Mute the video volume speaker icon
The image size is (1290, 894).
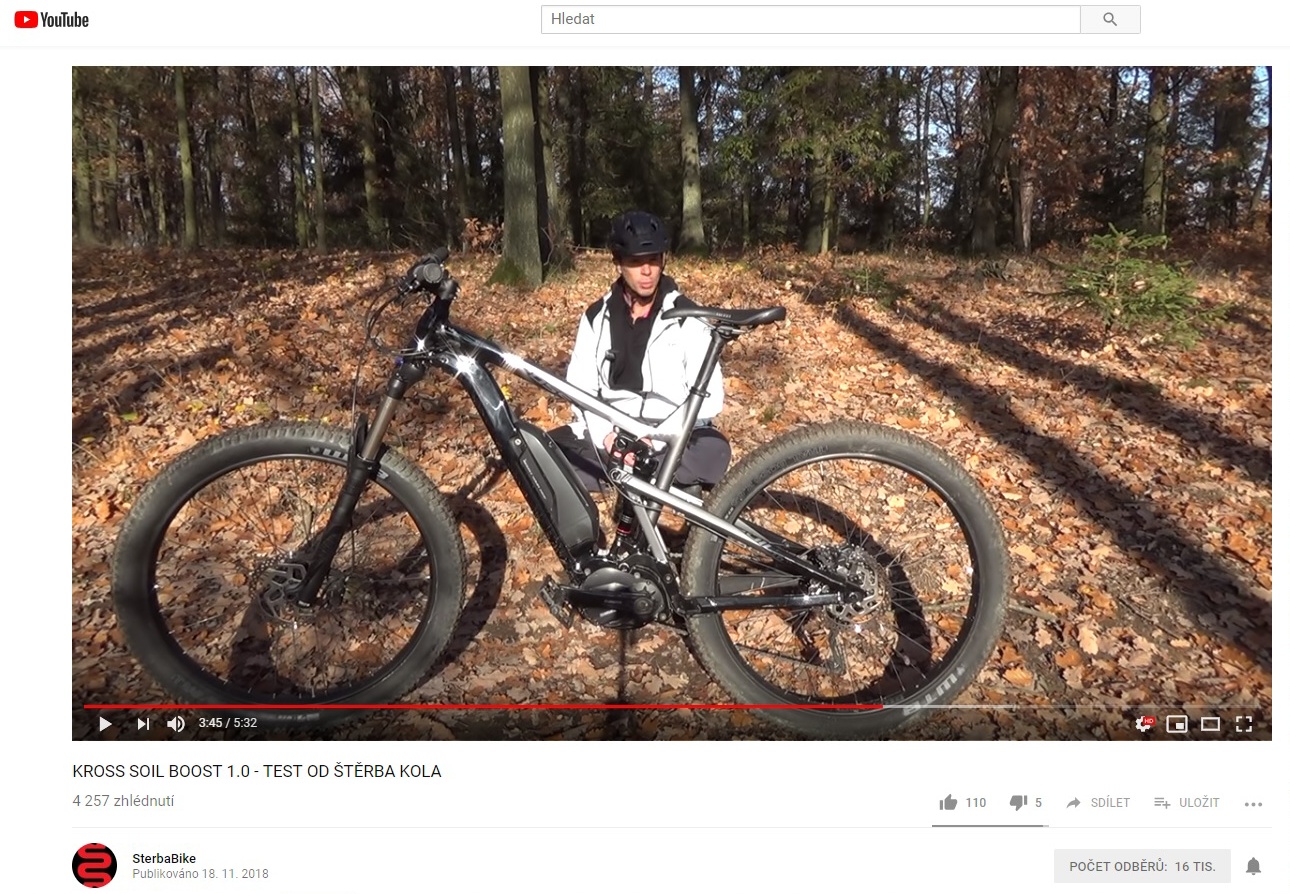pyautogui.click(x=176, y=724)
